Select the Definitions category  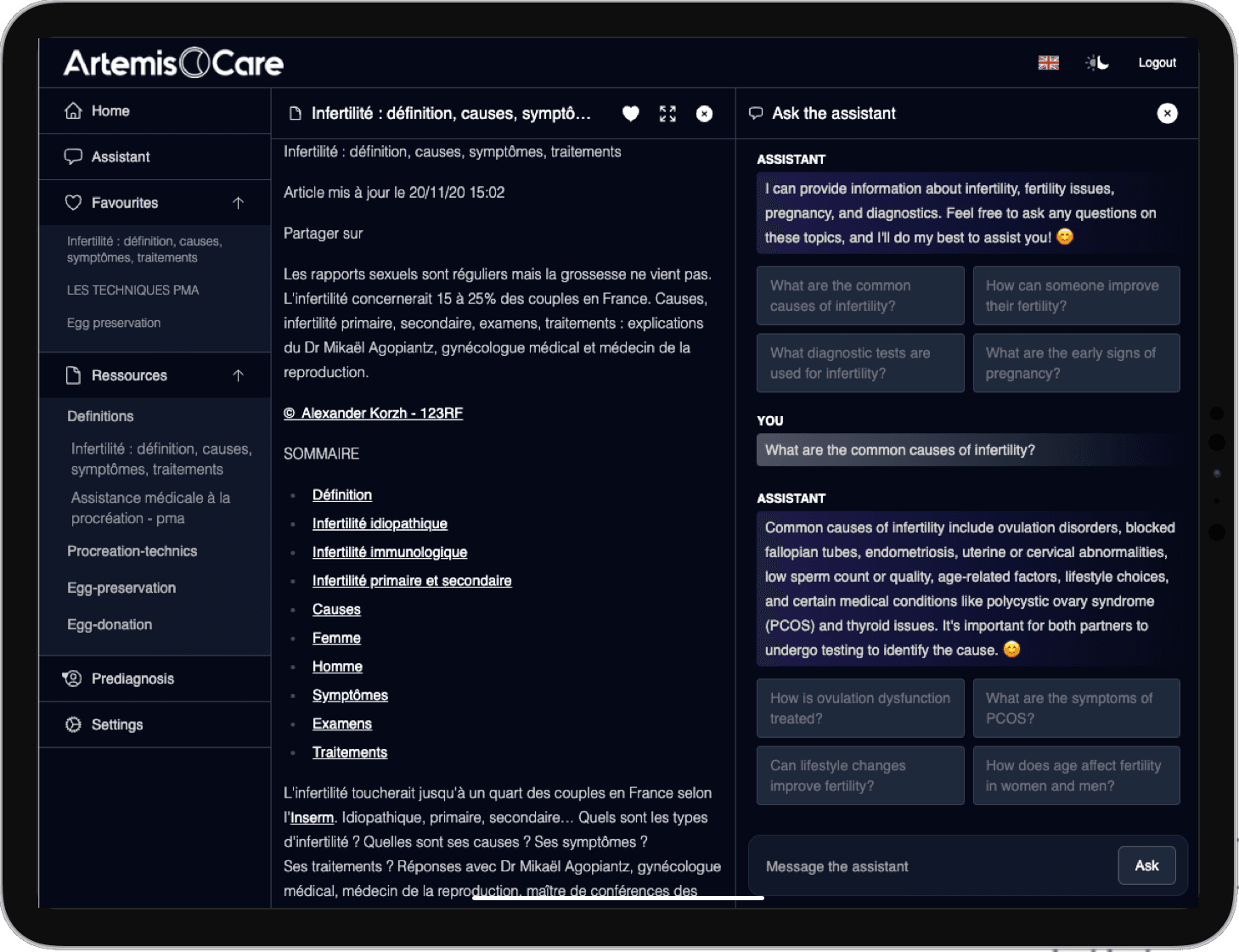click(100, 416)
